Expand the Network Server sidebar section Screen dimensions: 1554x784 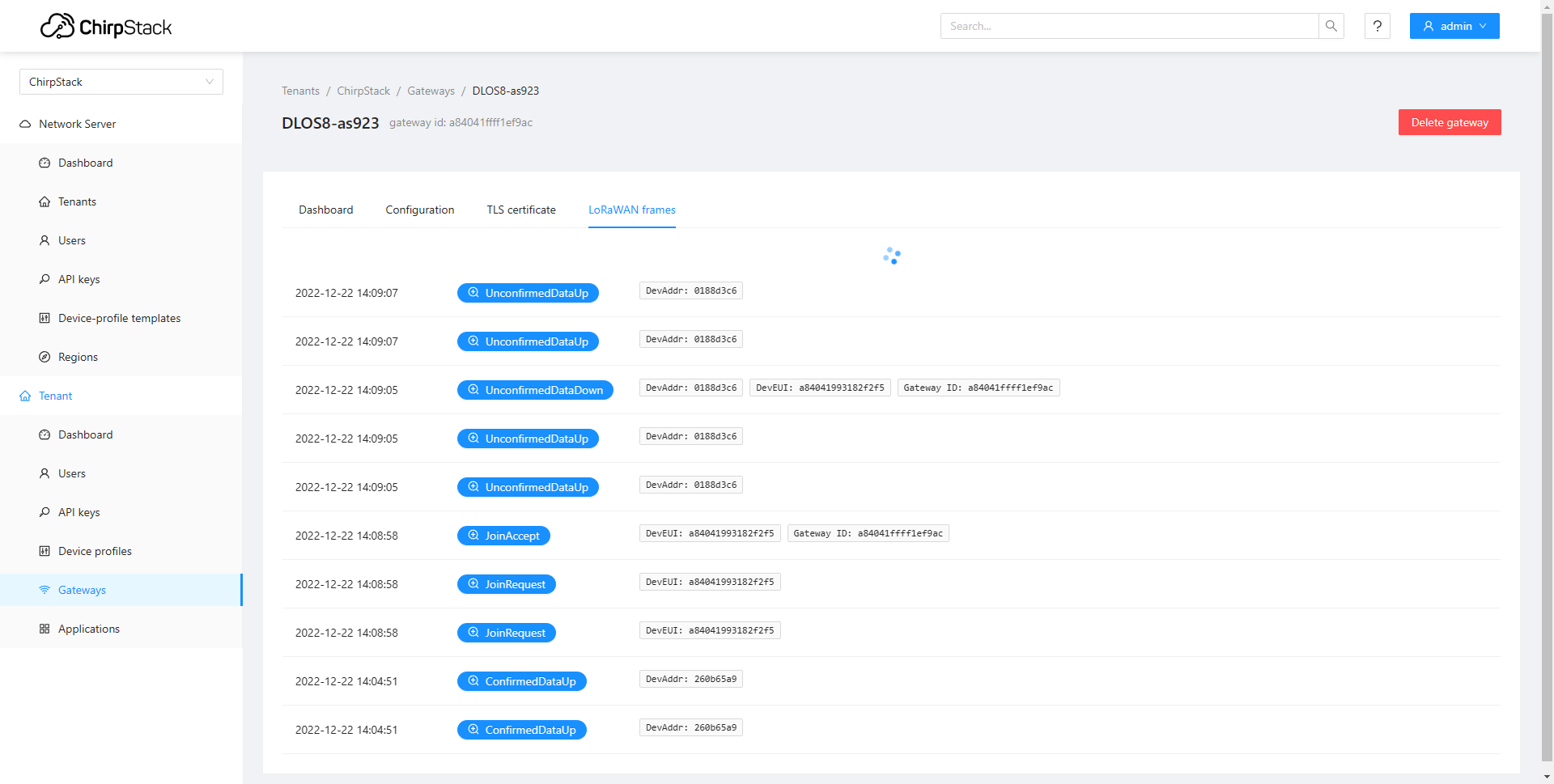coord(121,124)
